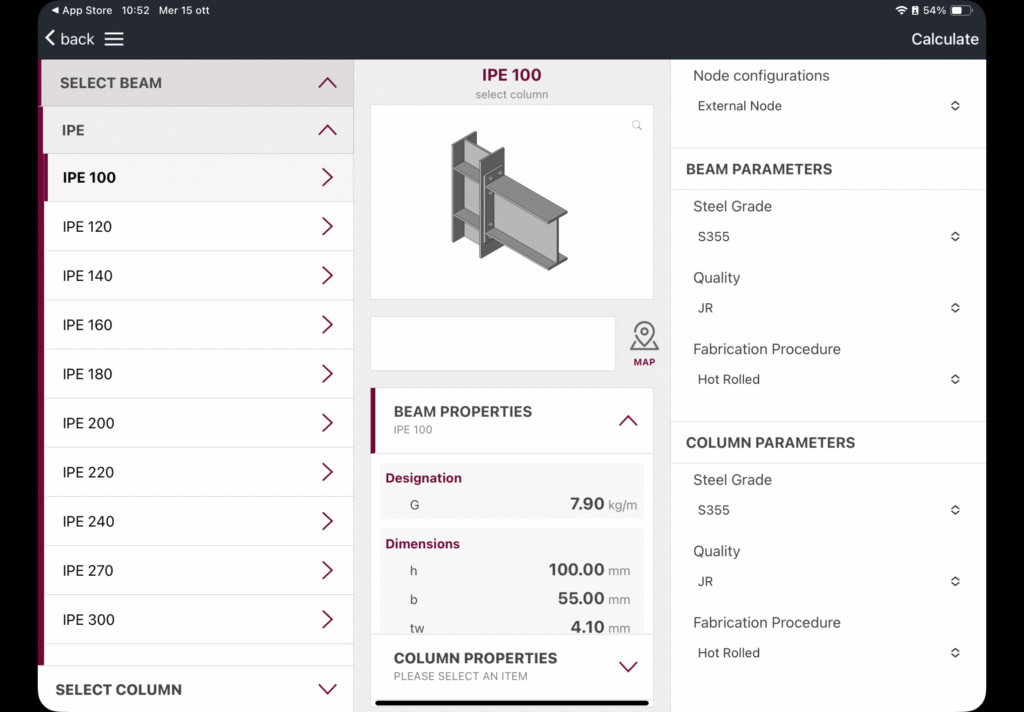Tap the arrow icon beside IPE 300
This screenshot has height=712, width=1024.
tap(327, 620)
